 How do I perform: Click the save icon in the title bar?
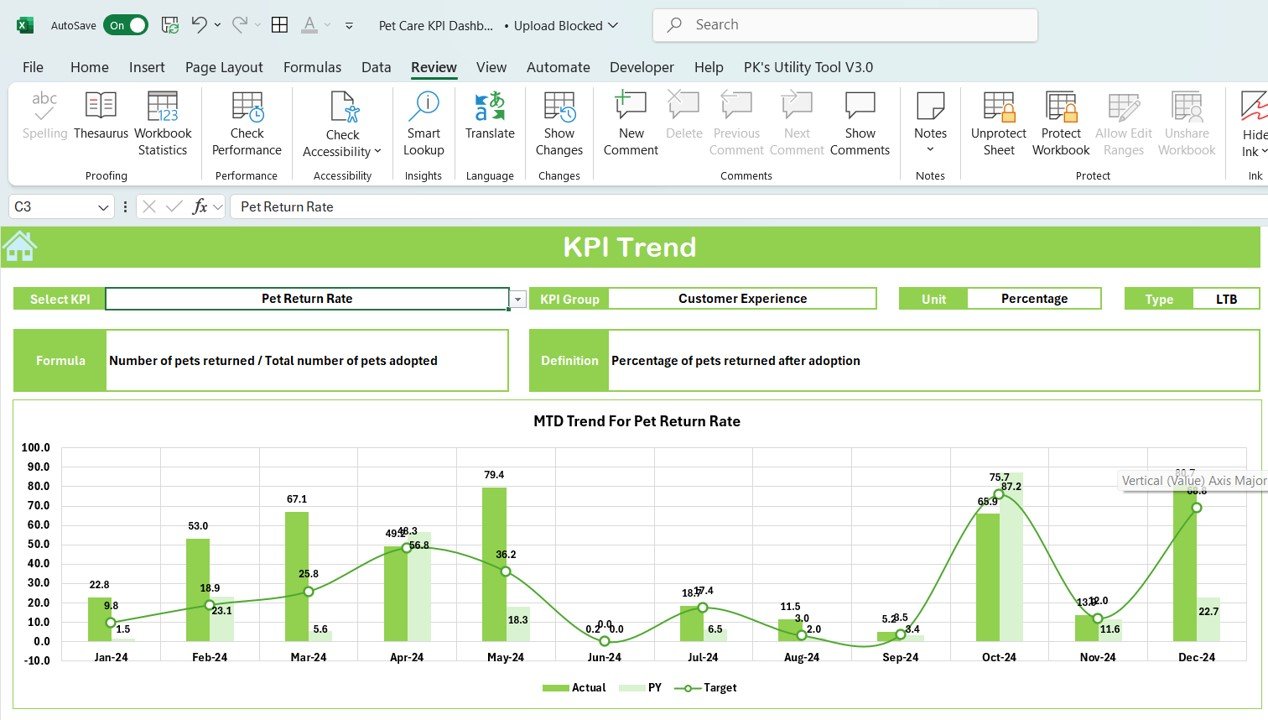click(x=170, y=25)
